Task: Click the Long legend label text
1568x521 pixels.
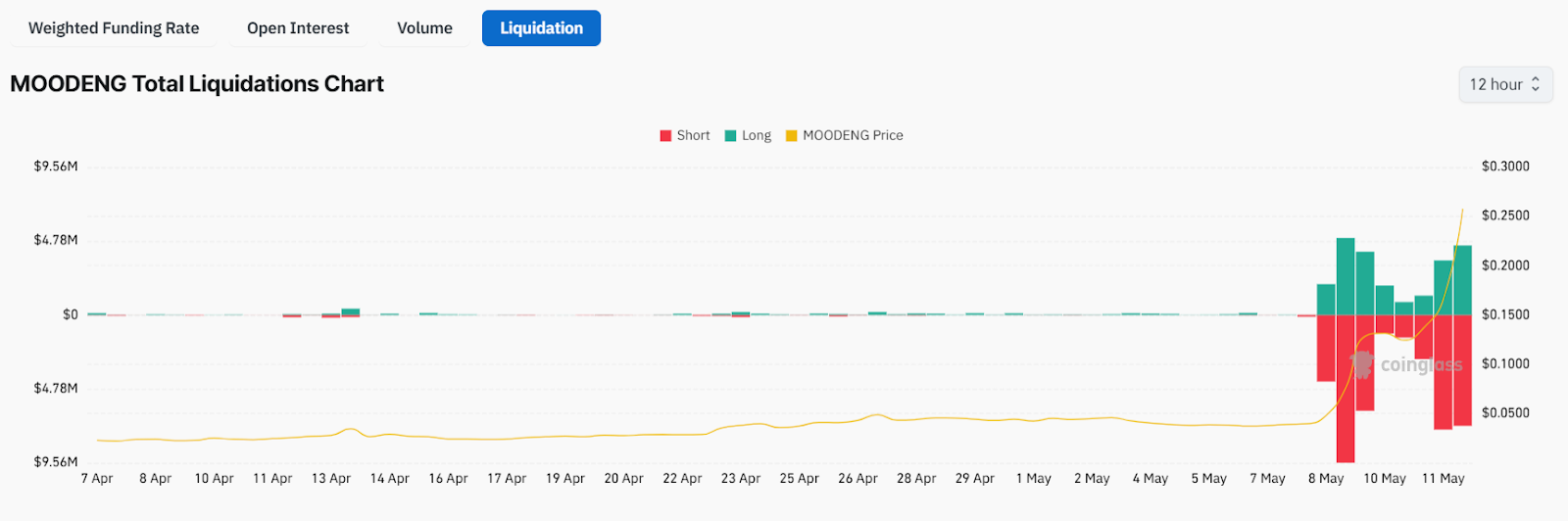Action: coord(756,136)
